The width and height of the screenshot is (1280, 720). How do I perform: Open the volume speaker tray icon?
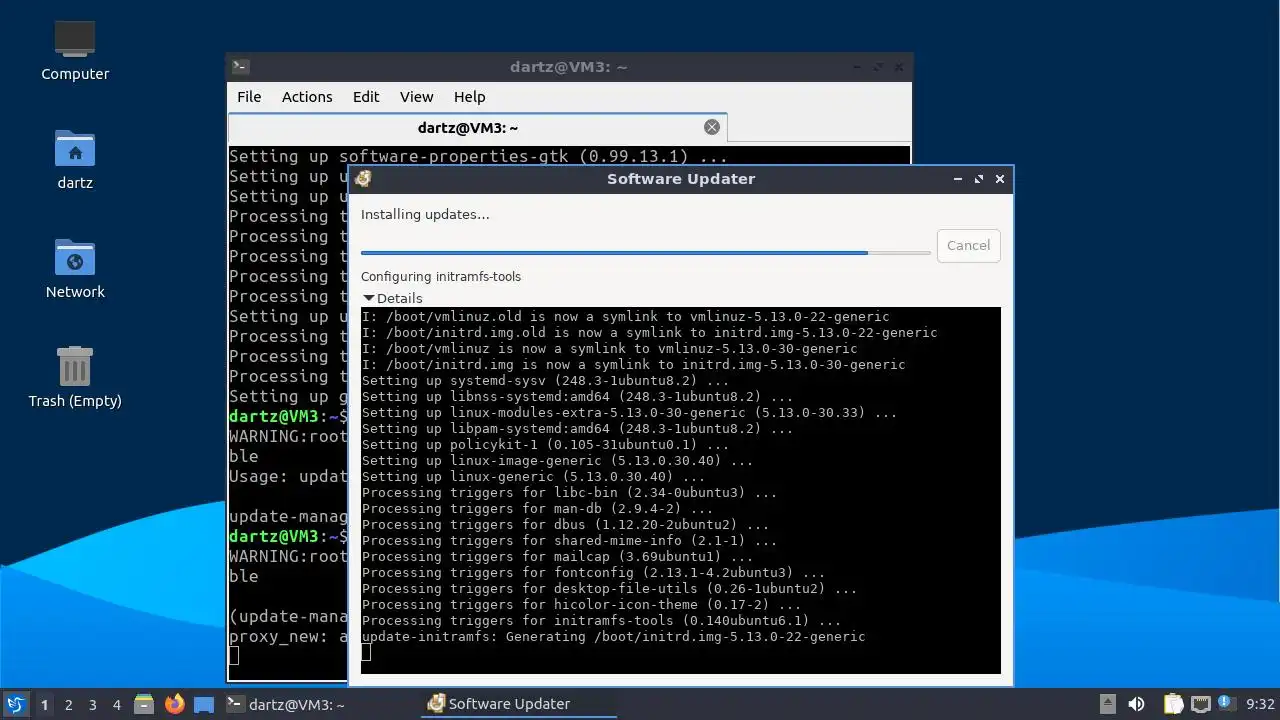tap(1136, 704)
